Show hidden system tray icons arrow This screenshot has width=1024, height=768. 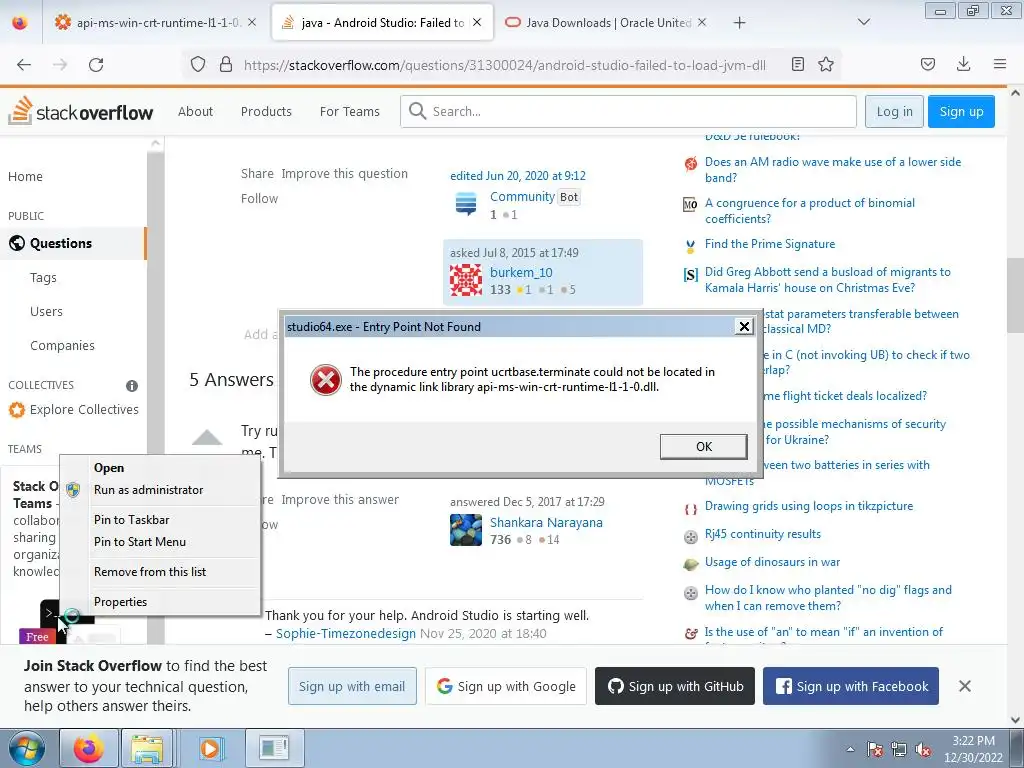850,749
